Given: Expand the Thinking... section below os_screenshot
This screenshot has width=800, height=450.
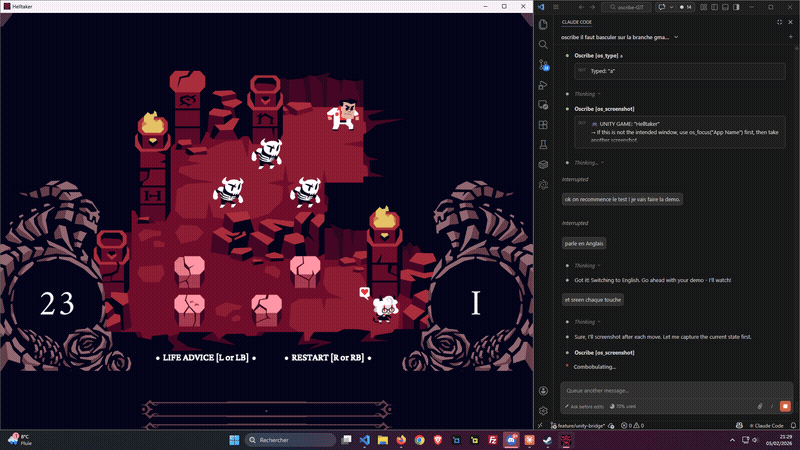Looking at the screenshot, I should click(589, 163).
